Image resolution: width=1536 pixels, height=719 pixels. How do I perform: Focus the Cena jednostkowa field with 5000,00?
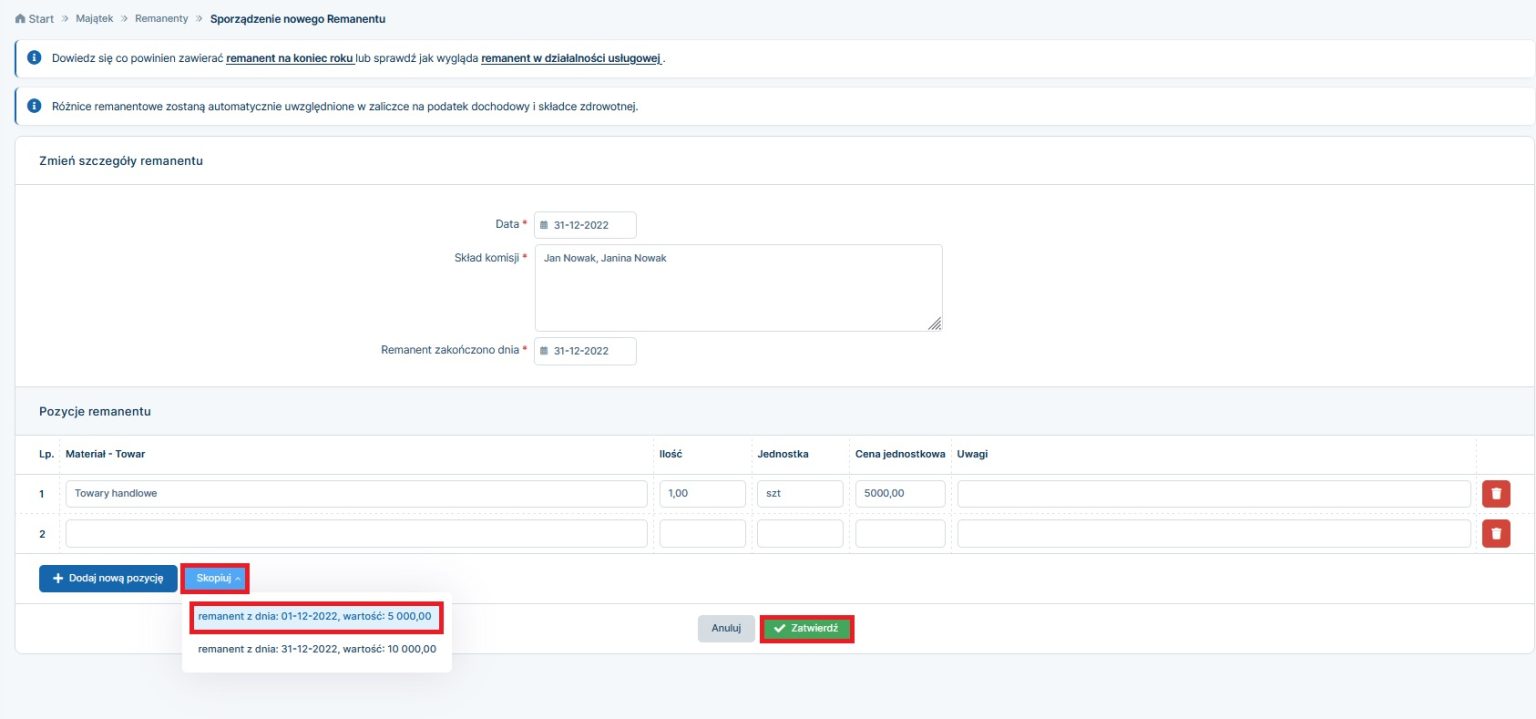click(900, 494)
